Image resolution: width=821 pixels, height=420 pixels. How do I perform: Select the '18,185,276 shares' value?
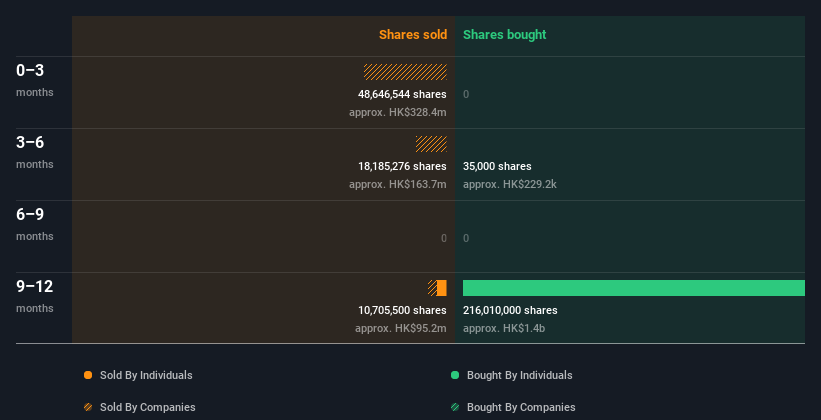(402, 166)
